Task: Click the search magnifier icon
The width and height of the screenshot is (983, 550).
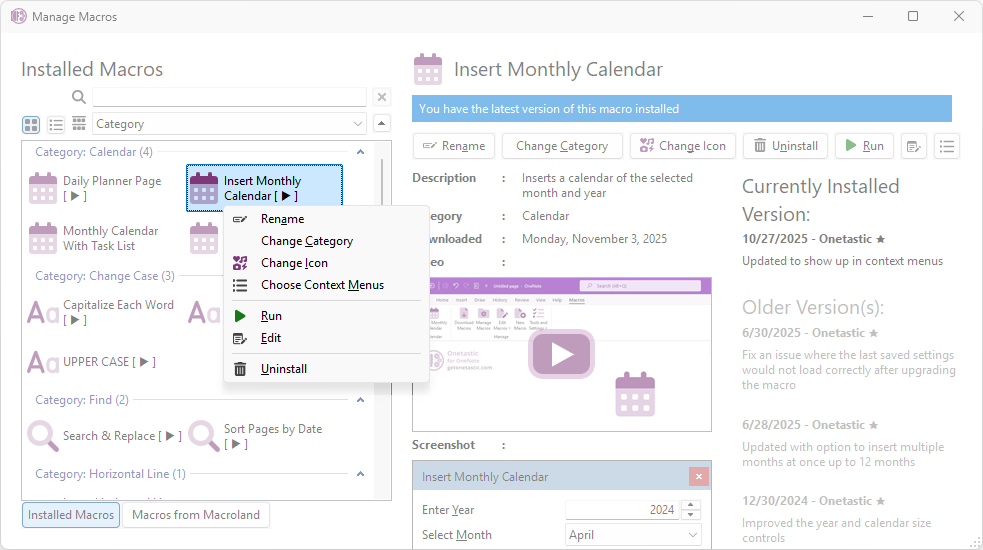Action: pos(78,97)
